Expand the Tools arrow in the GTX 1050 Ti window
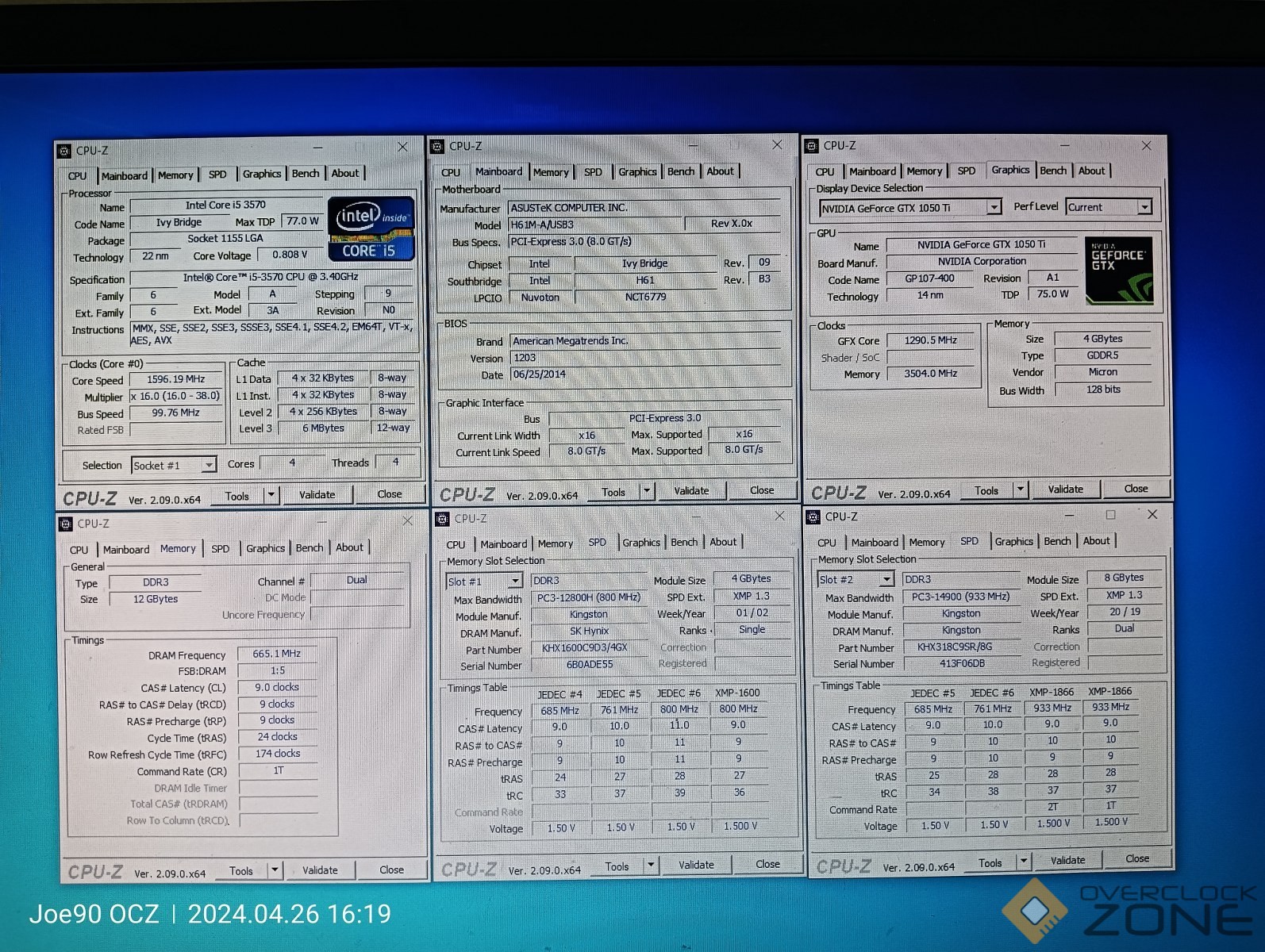The height and width of the screenshot is (952, 1265). click(1021, 489)
